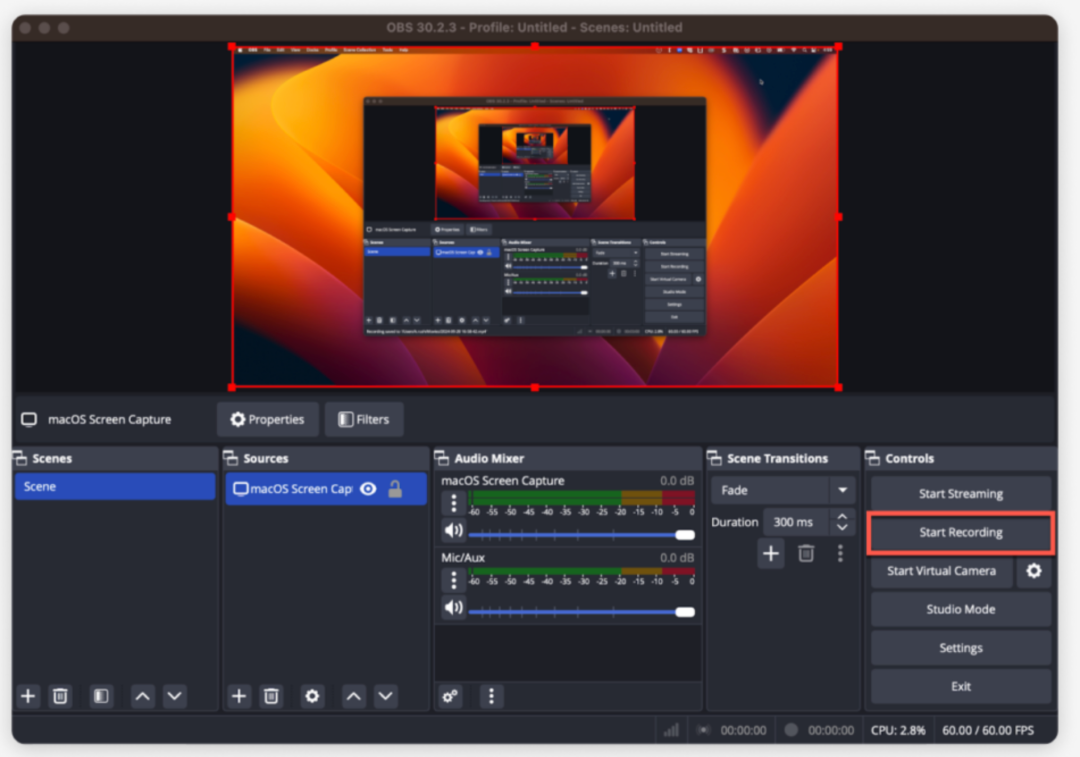Delete the selected source with the trash icon
This screenshot has width=1080, height=757.
(x=271, y=696)
